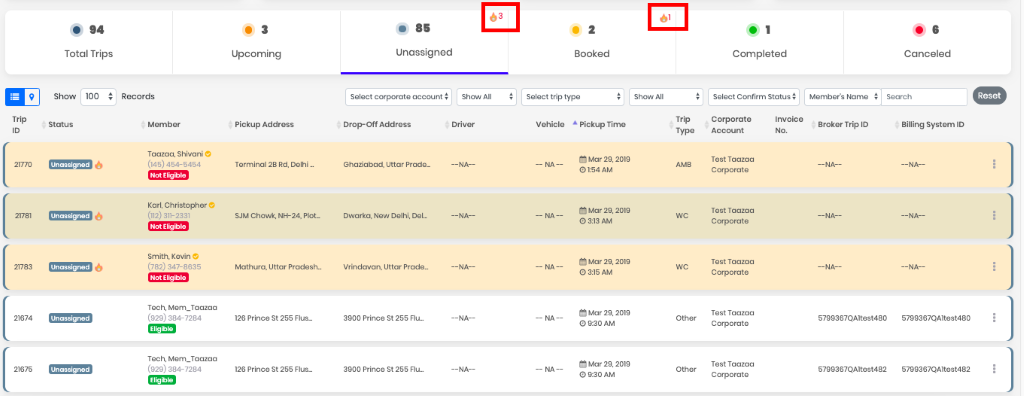The width and height of the screenshot is (1024, 396).
Task: Open Select Confirm Status dropdown
Action: pyautogui.click(x=754, y=97)
